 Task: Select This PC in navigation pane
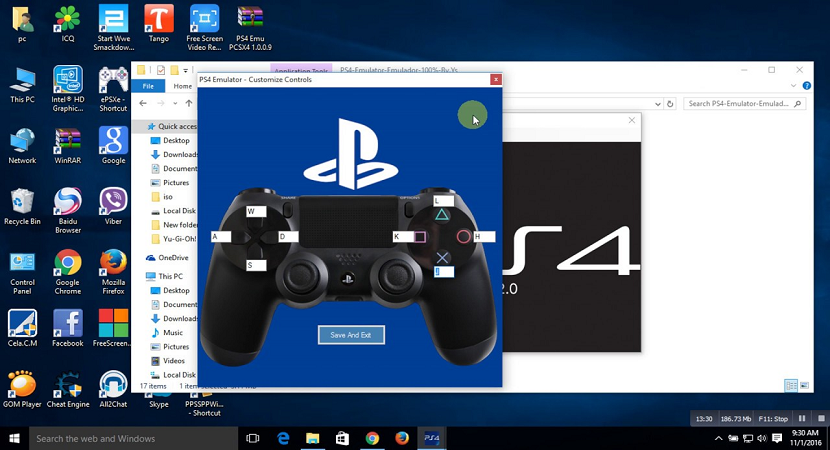click(x=164, y=276)
